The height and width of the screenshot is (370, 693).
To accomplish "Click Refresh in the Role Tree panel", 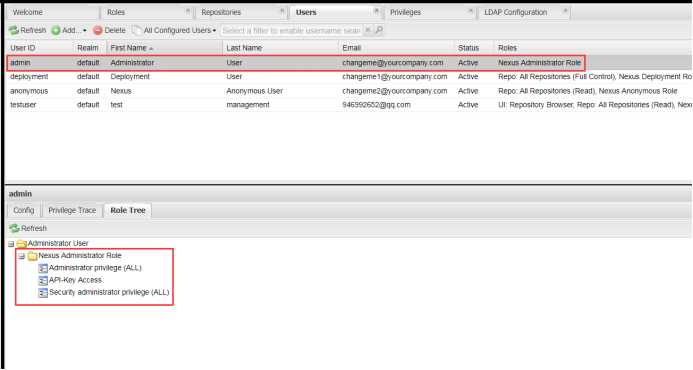I will [28, 228].
